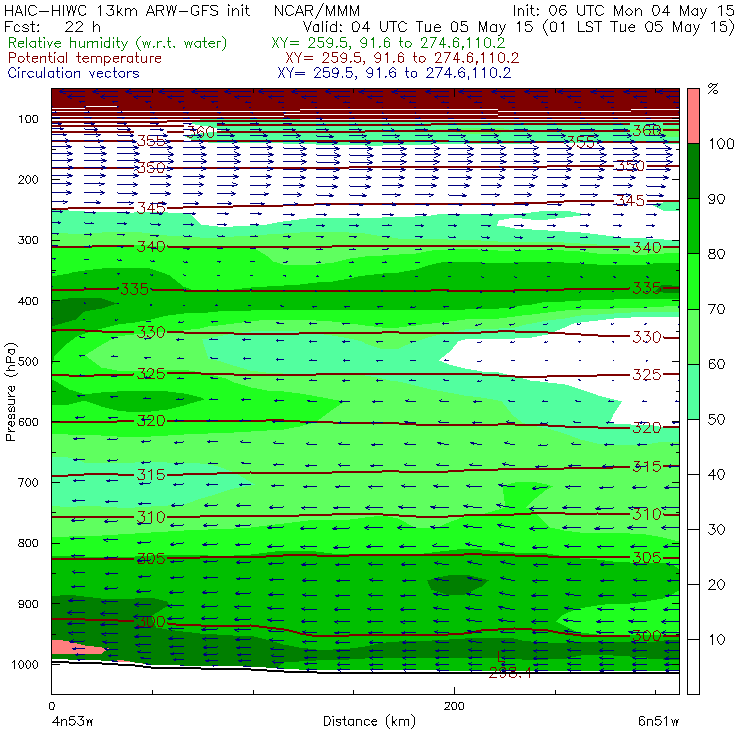Click the '20' color bar label
Screen dimensions: 740x740
tap(717, 585)
